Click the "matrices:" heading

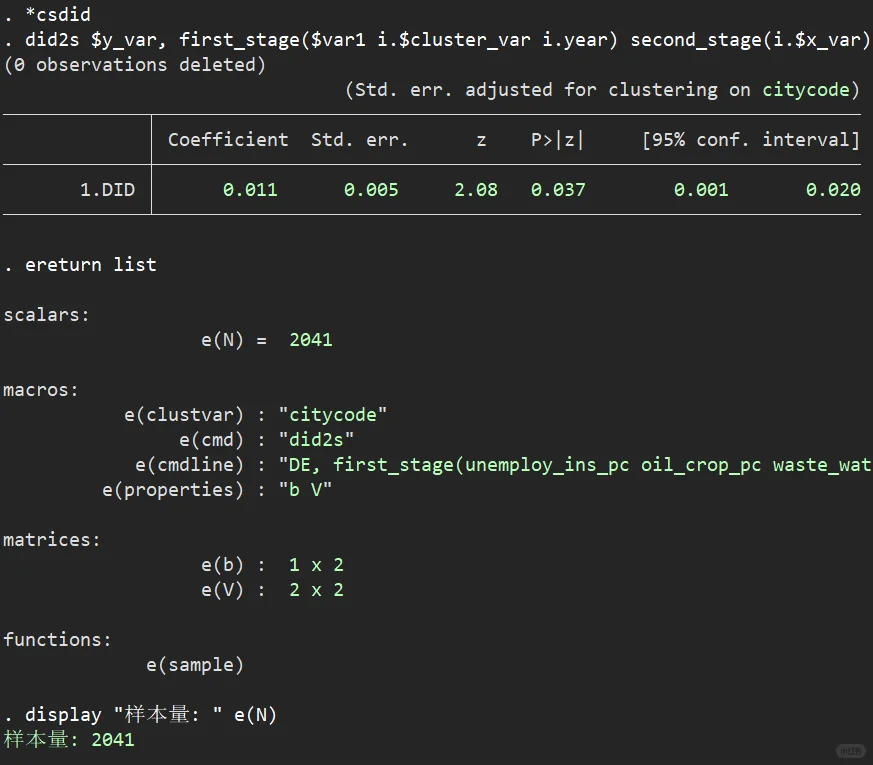coord(52,540)
